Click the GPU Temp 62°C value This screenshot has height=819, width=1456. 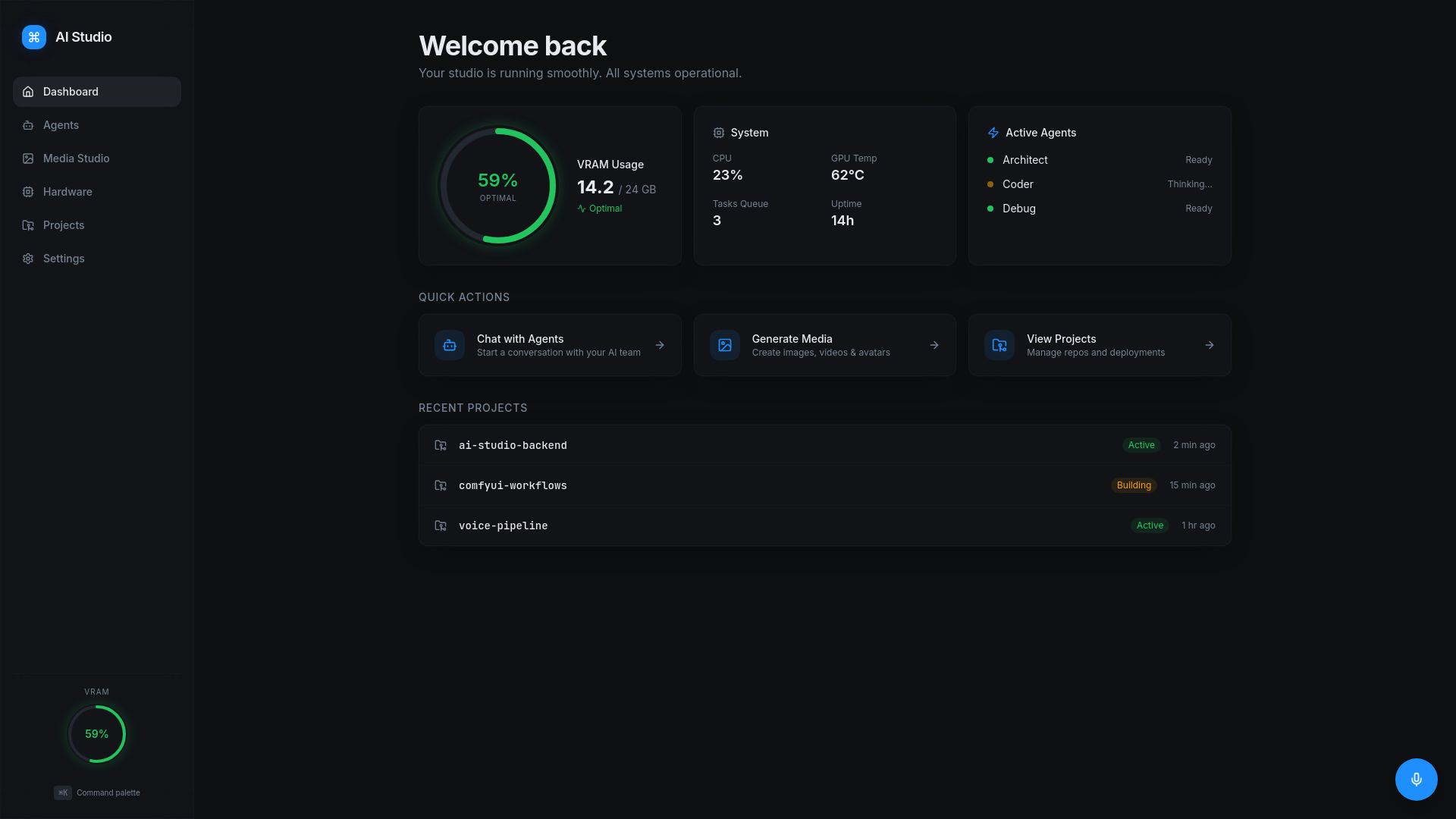(x=848, y=175)
